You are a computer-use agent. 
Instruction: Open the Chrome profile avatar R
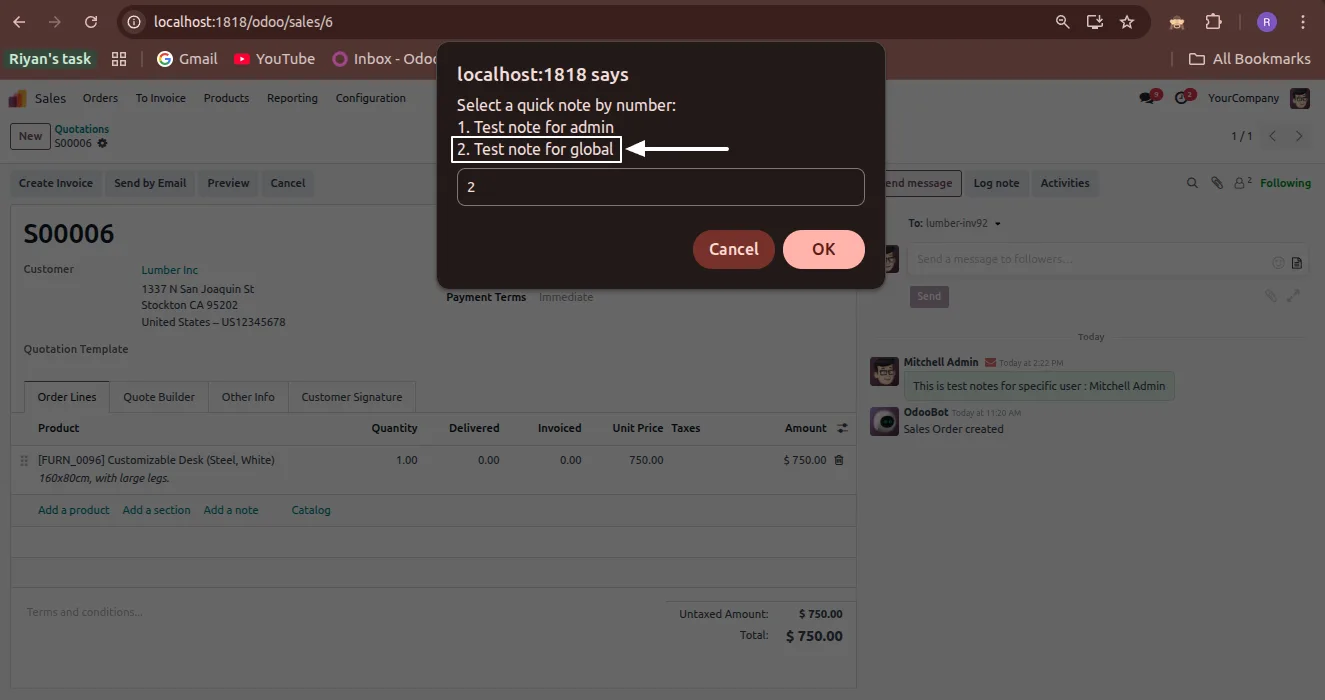click(x=1267, y=21)
